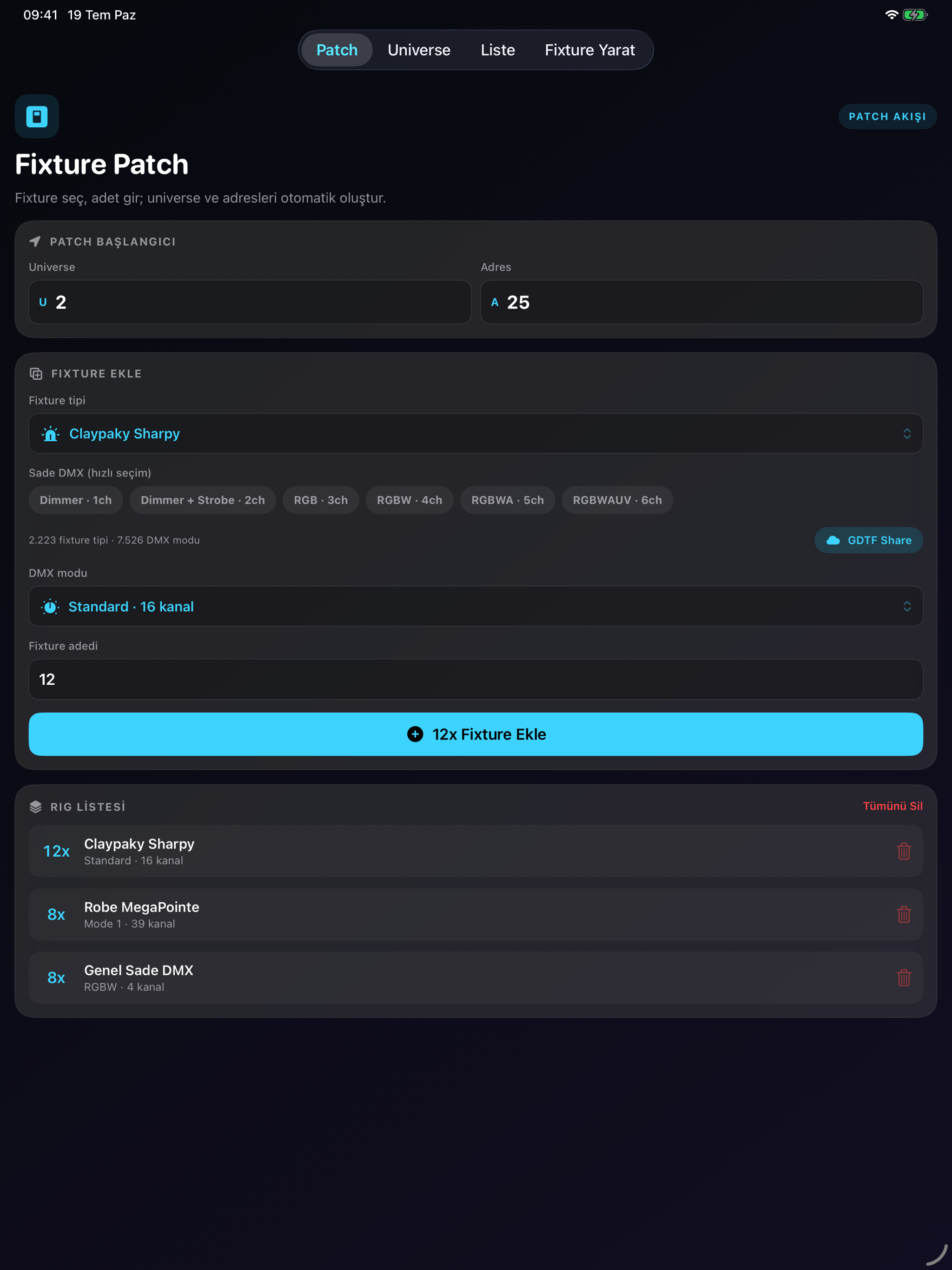
Task: Click the Fixture Patch heading
Action: tap(102, 164)
